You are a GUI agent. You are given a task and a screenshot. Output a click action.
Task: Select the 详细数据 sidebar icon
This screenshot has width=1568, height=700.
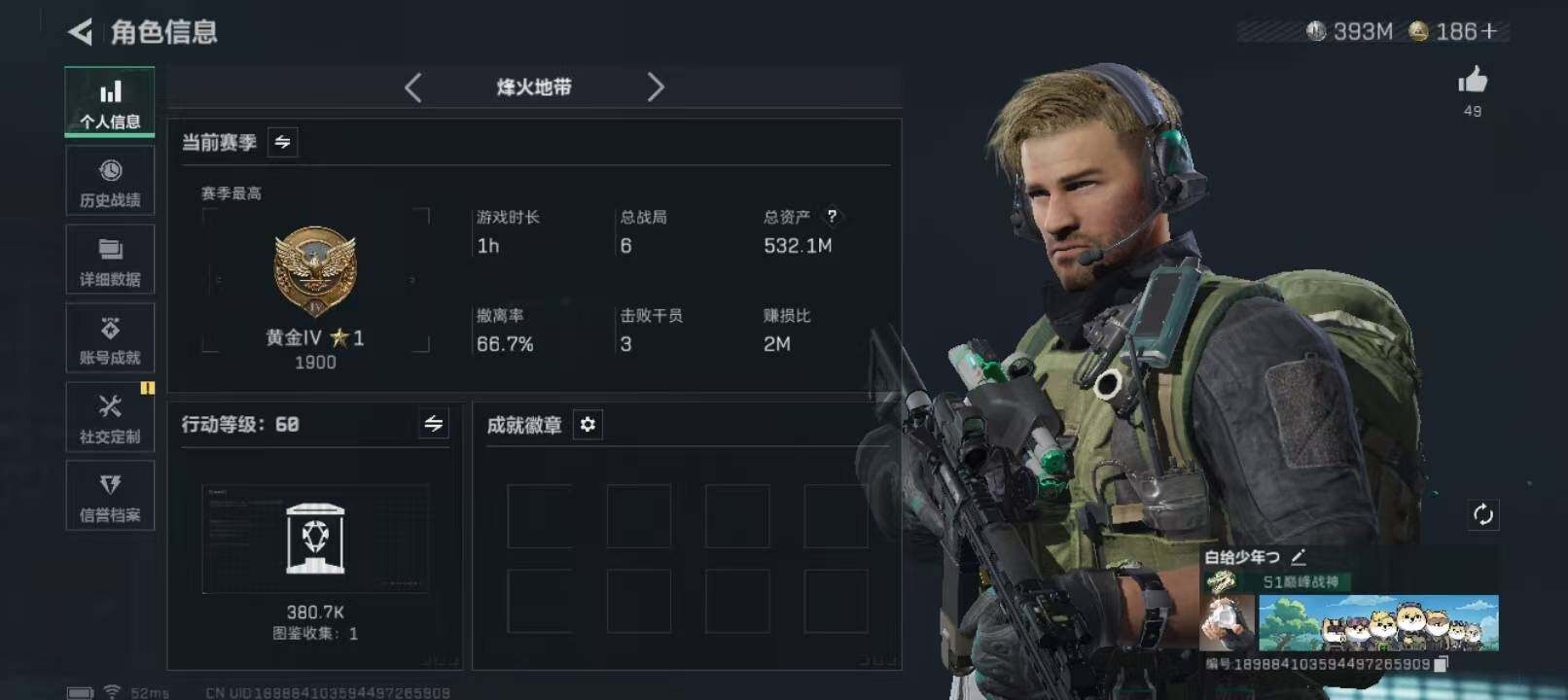(x=110, y=260)
